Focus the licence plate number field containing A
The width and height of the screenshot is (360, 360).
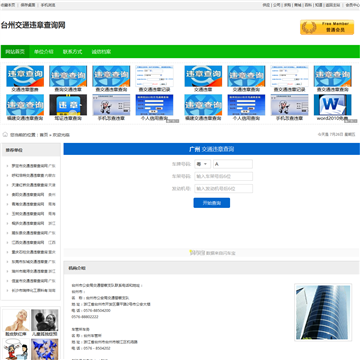(x=233, y=164)
